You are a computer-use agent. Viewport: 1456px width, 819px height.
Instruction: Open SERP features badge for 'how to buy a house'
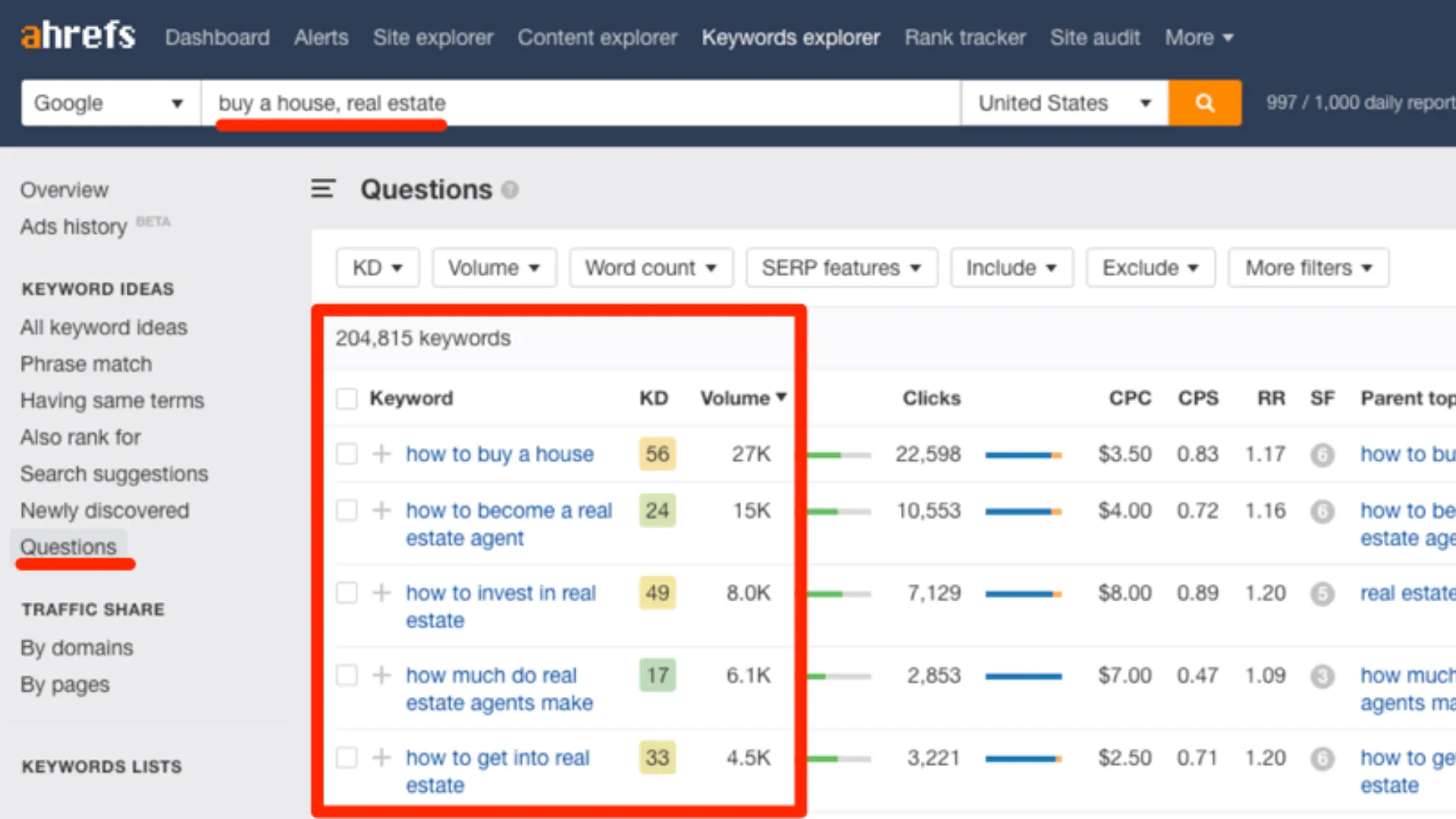(x=1322, y=454)
